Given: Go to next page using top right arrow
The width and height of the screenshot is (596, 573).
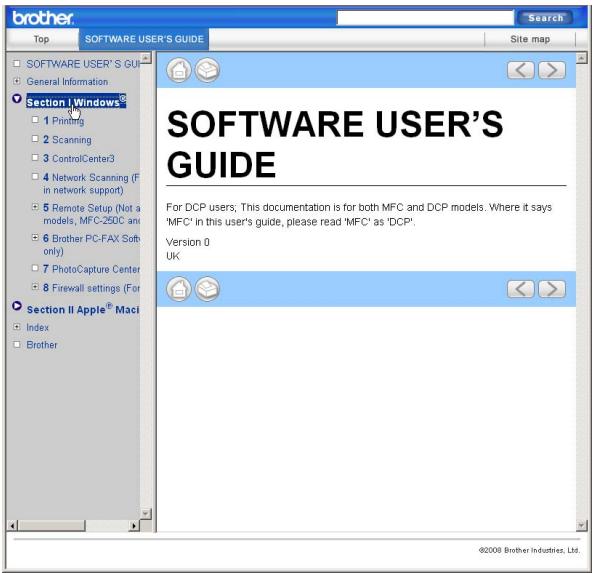Looking at the screenshot, I should 552,70.
